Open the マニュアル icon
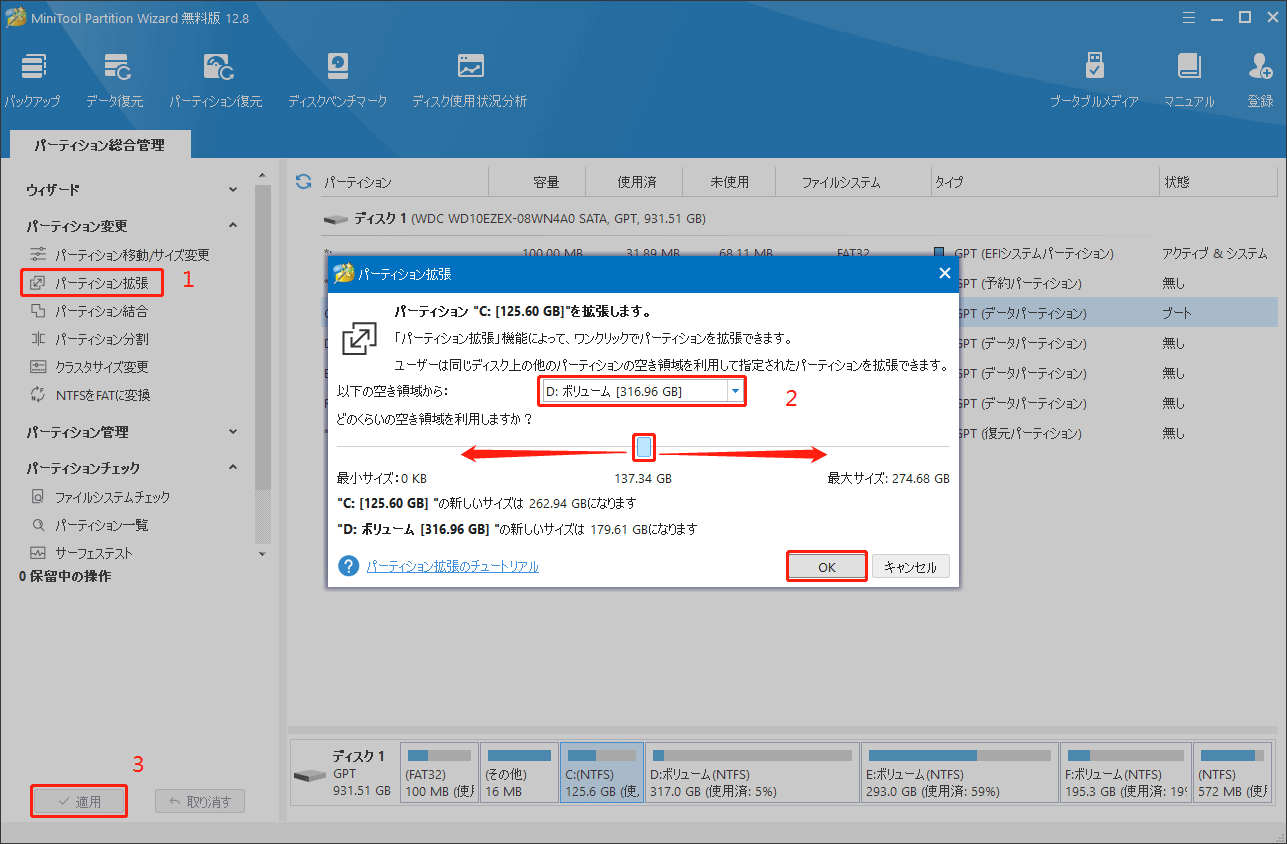Screen dimensions: 1287x844 click(x=1189, y=80)
